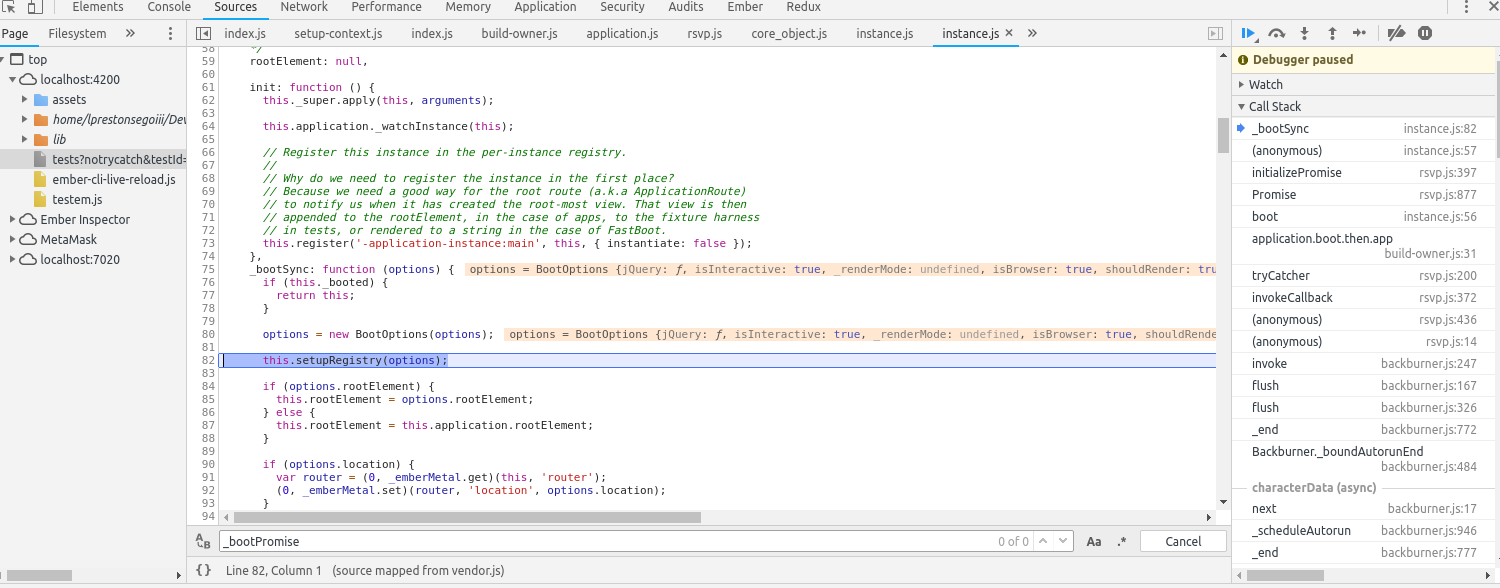Resume script execution
1500x588 pixels.
[1249, 33]
